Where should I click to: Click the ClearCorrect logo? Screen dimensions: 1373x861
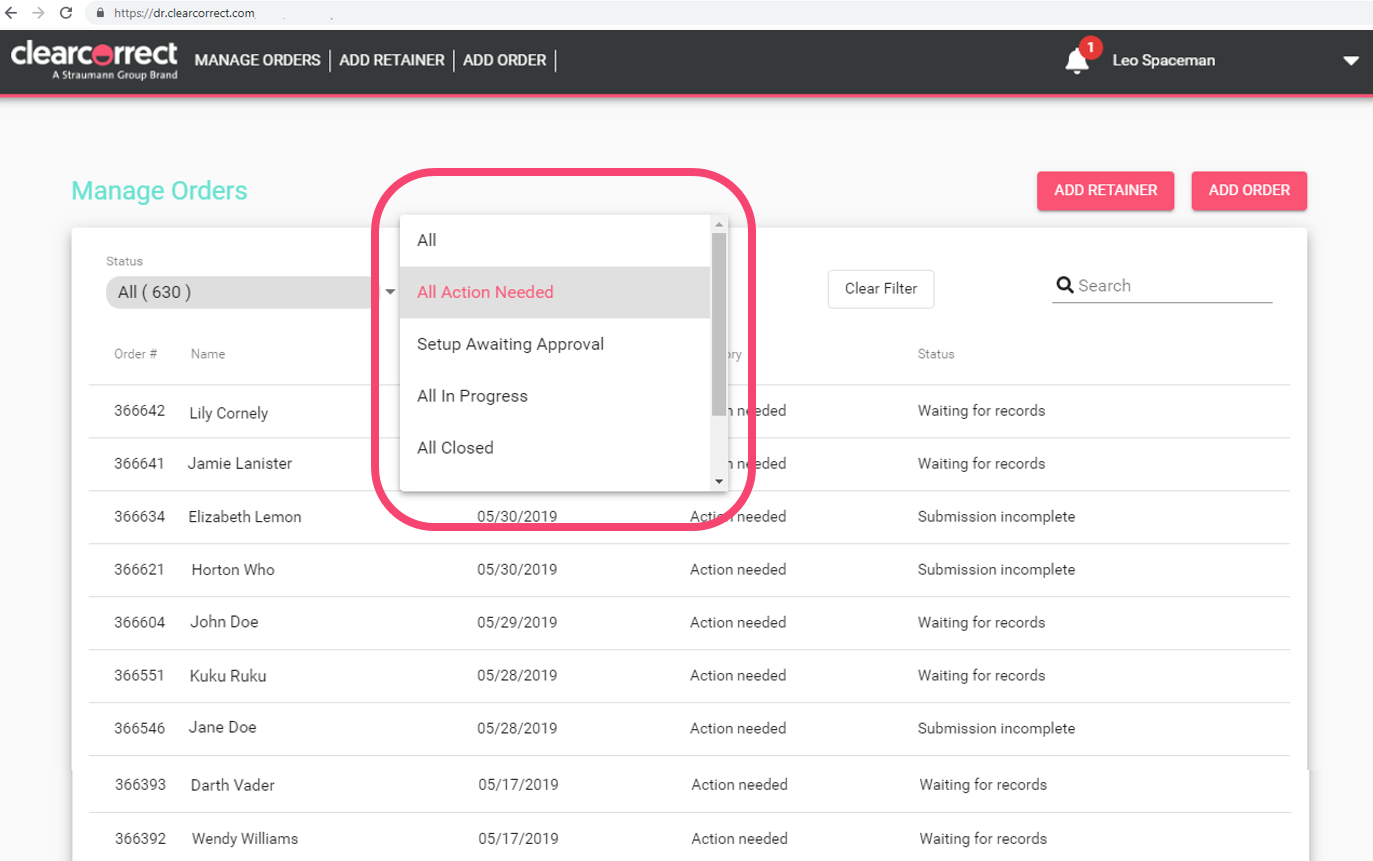click(x=95, y=58)
